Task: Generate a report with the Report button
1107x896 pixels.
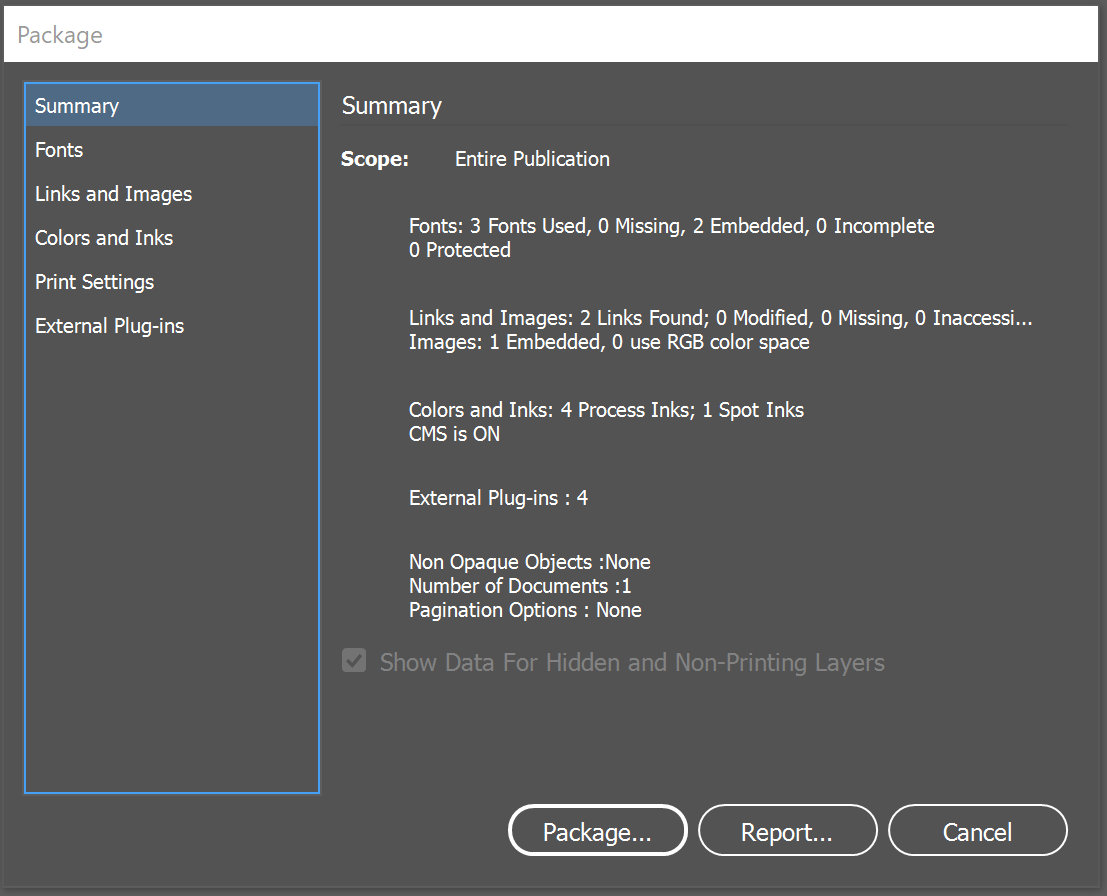Action: tap(787, 830)
